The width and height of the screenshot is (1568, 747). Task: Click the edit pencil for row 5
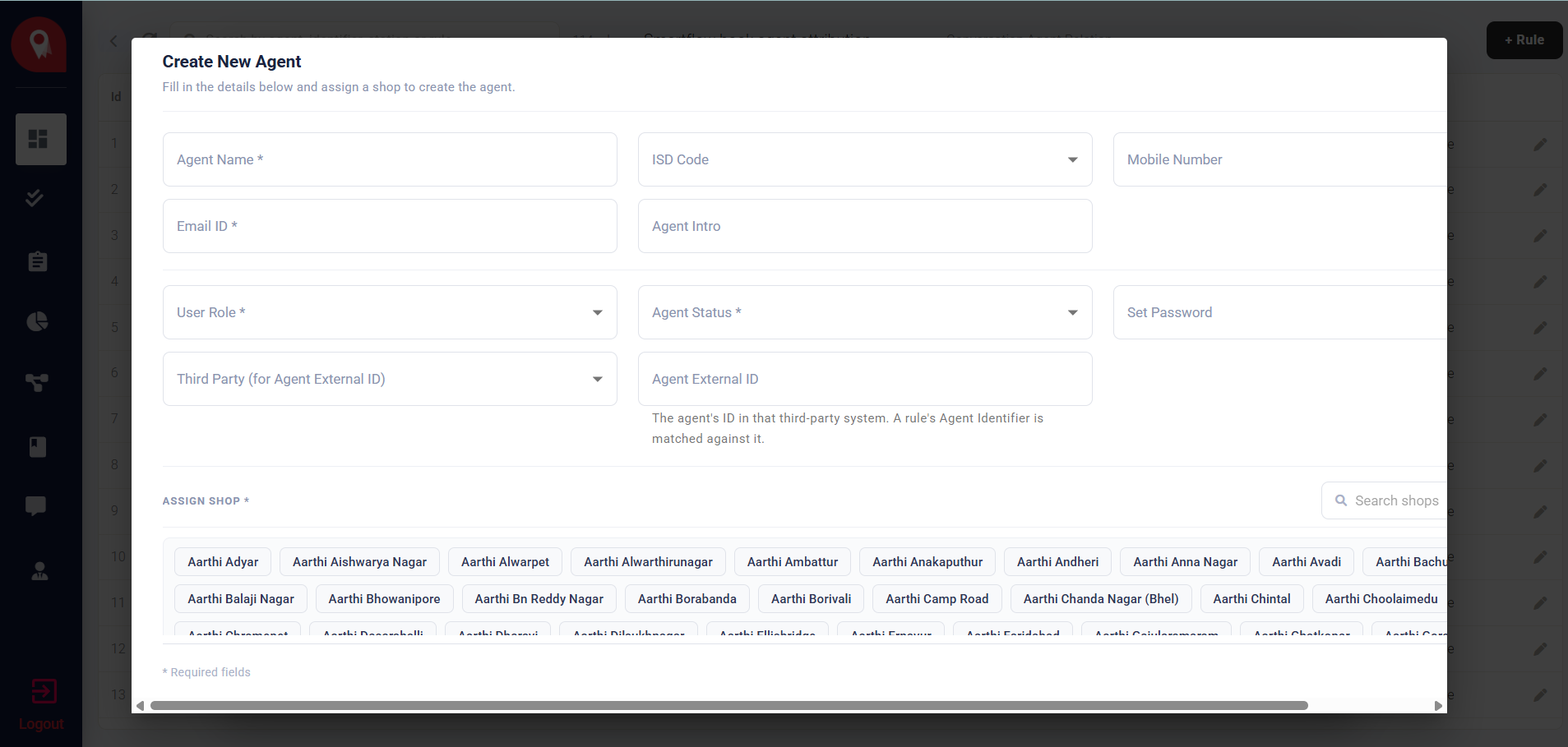coord(1540,328)
